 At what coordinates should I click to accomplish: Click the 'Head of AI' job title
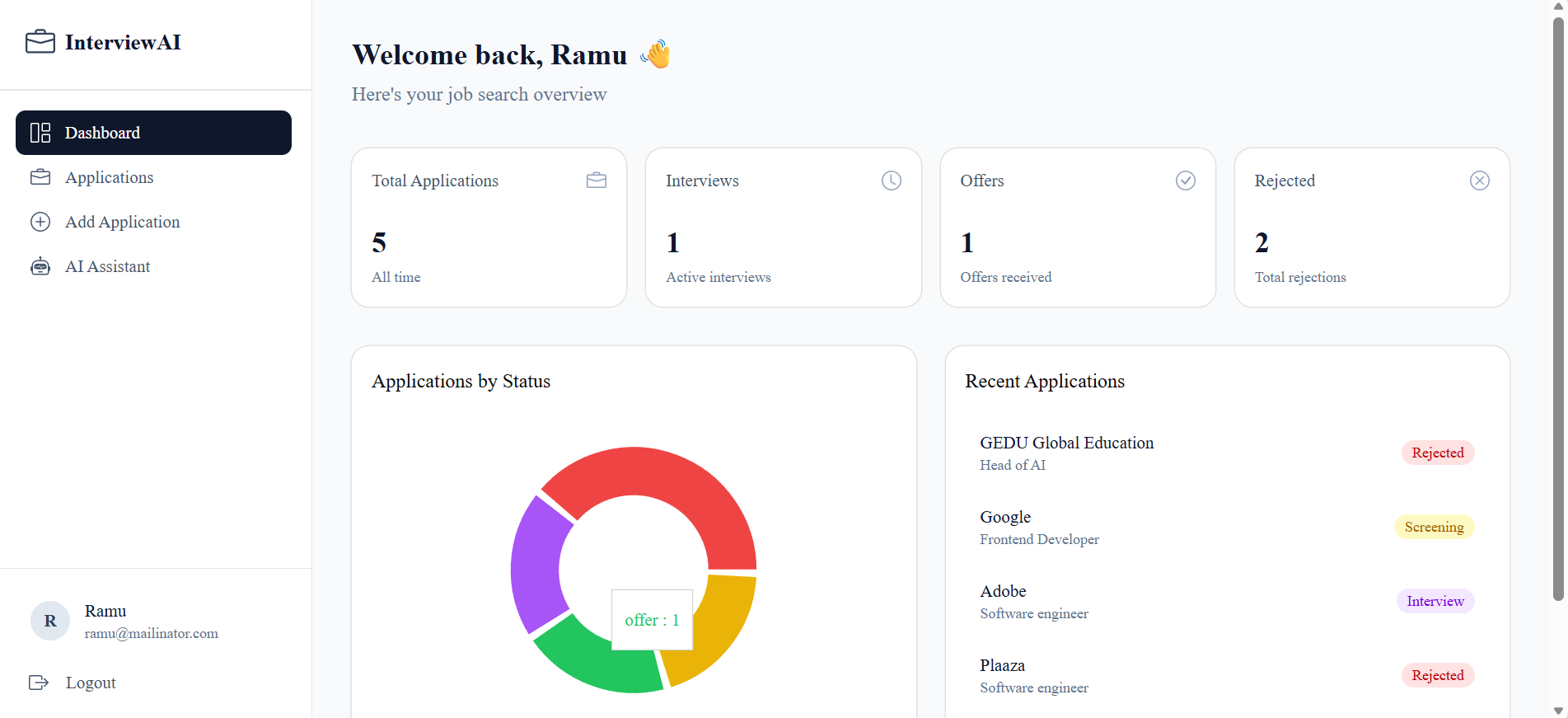point(1013,465)
